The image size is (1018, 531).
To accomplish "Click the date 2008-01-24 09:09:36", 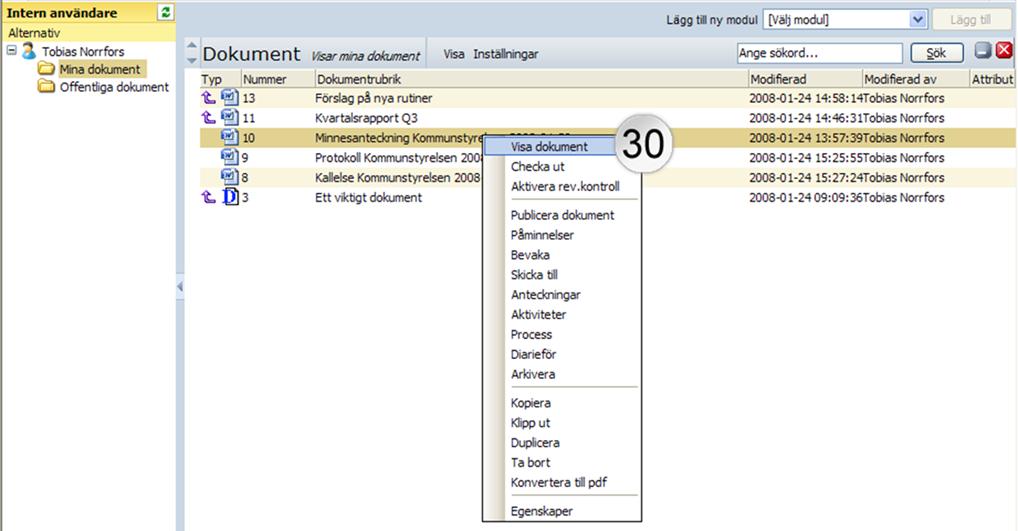I will [x=806, y=198].
